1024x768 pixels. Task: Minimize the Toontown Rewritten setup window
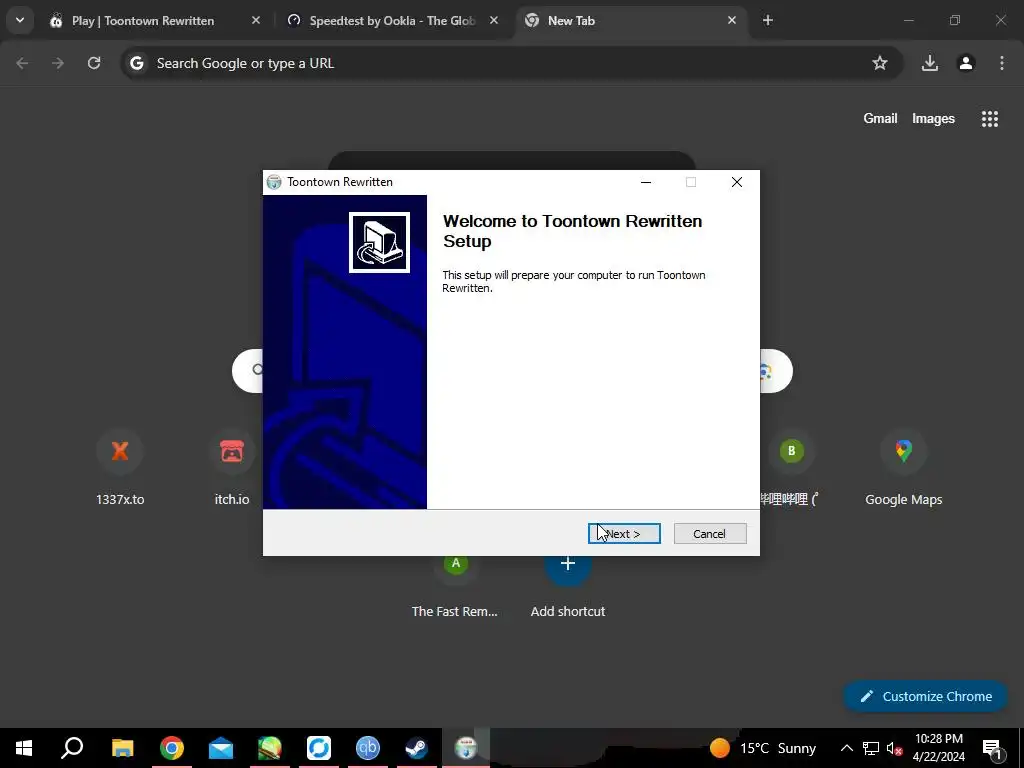(646, 182)
